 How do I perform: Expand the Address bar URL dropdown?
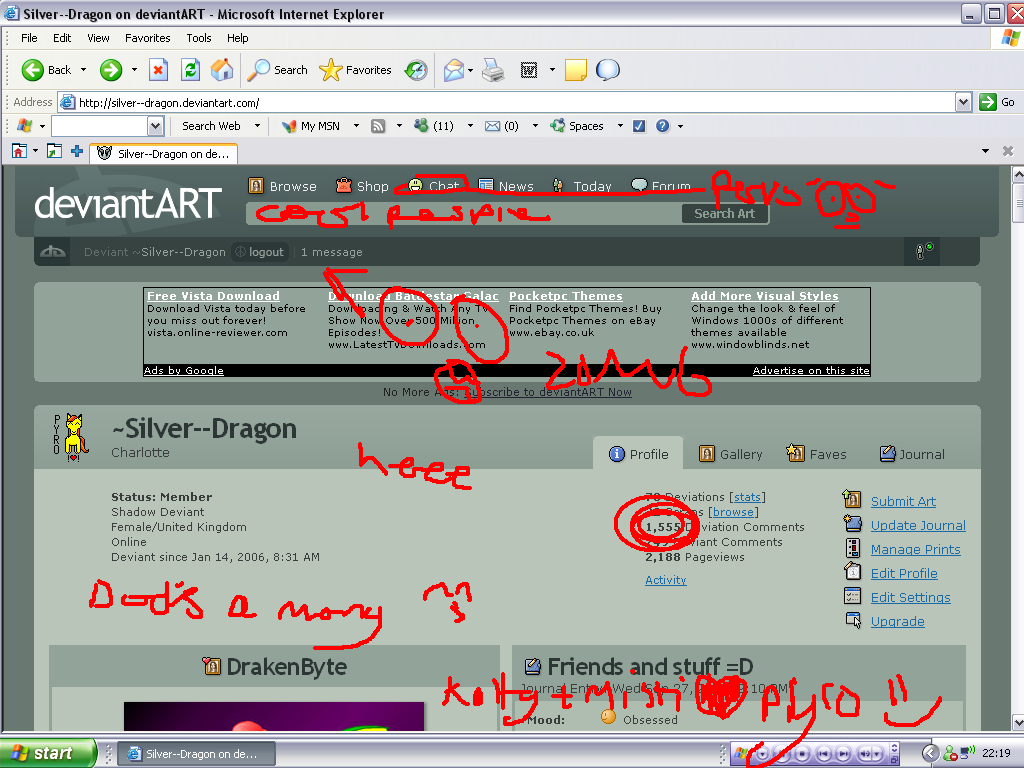point(963,103)
